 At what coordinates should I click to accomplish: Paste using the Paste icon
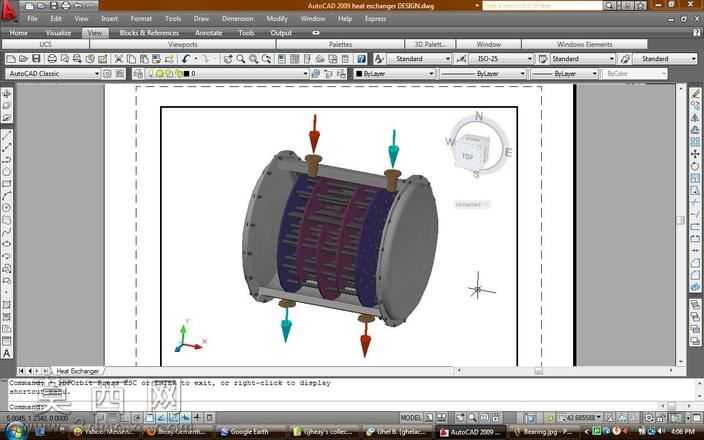(x=144, y=59)
